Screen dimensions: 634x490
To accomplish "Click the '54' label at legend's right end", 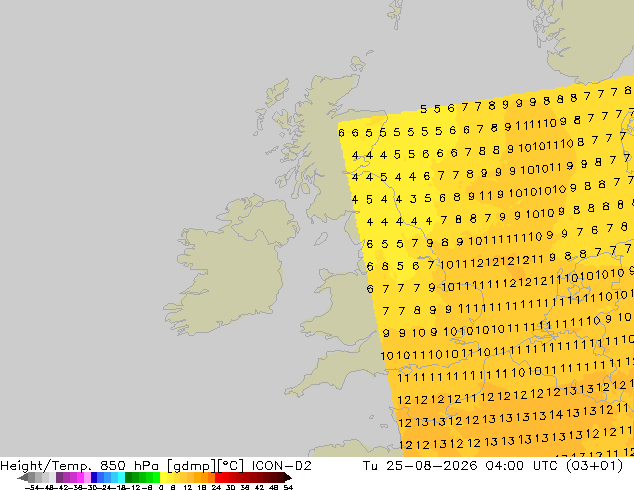I will coord(288,487).
